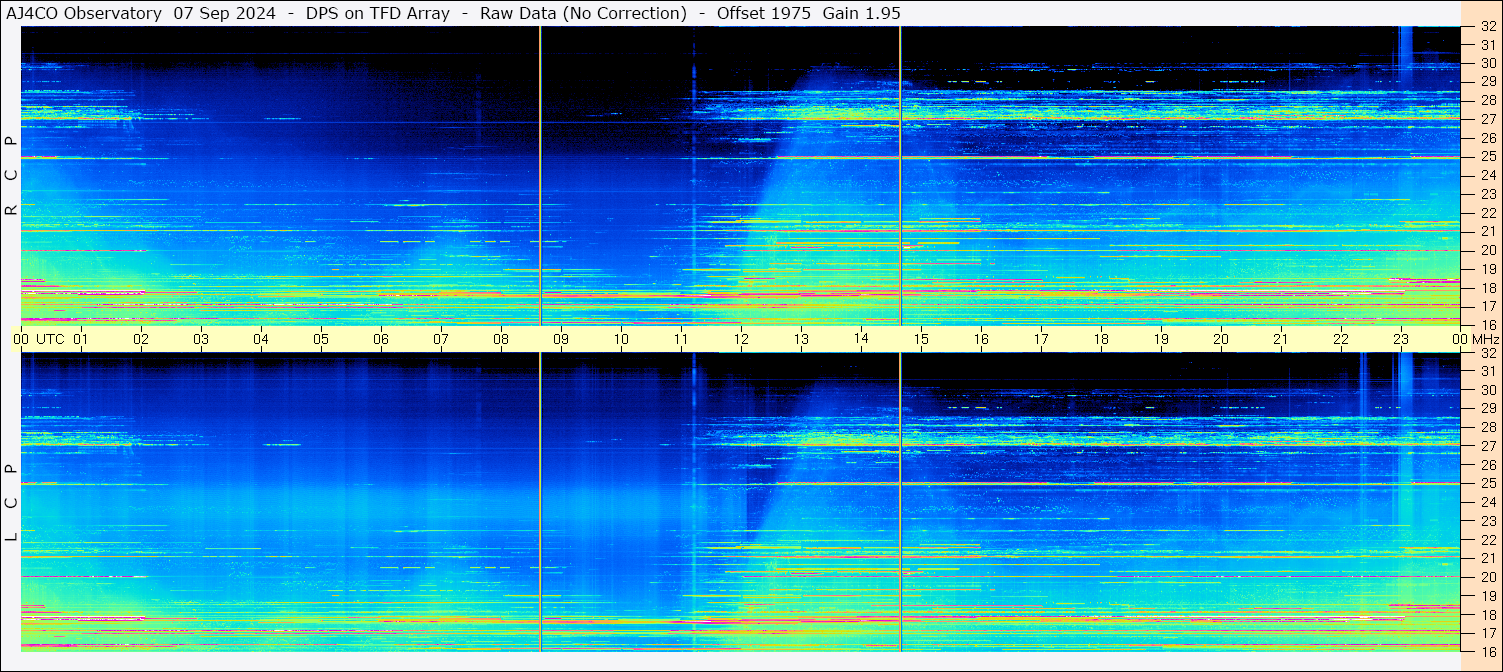Click the 12 hour mark on UTC axis
The height and width of the screenshot is (672, 1503).
(741, 339)
